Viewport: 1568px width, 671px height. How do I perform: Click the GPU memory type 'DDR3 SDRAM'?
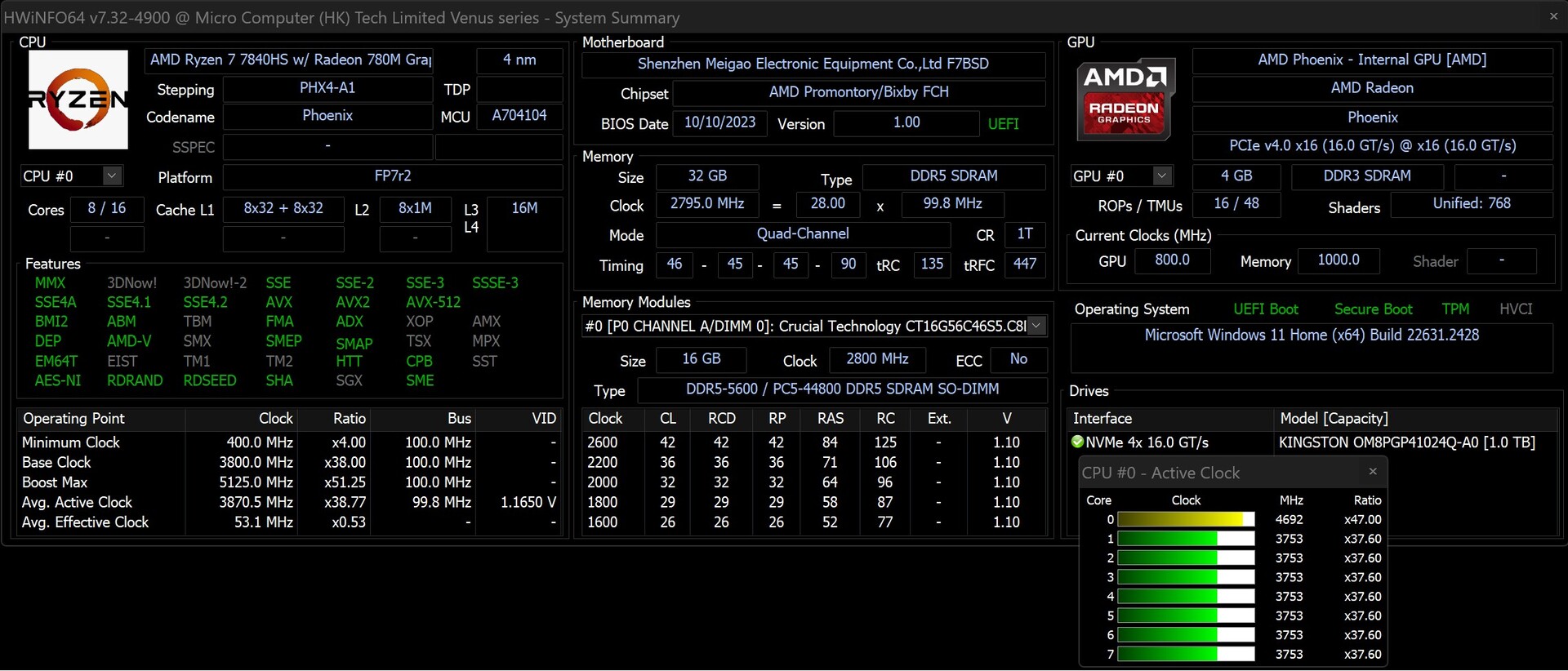[1367, 176]
